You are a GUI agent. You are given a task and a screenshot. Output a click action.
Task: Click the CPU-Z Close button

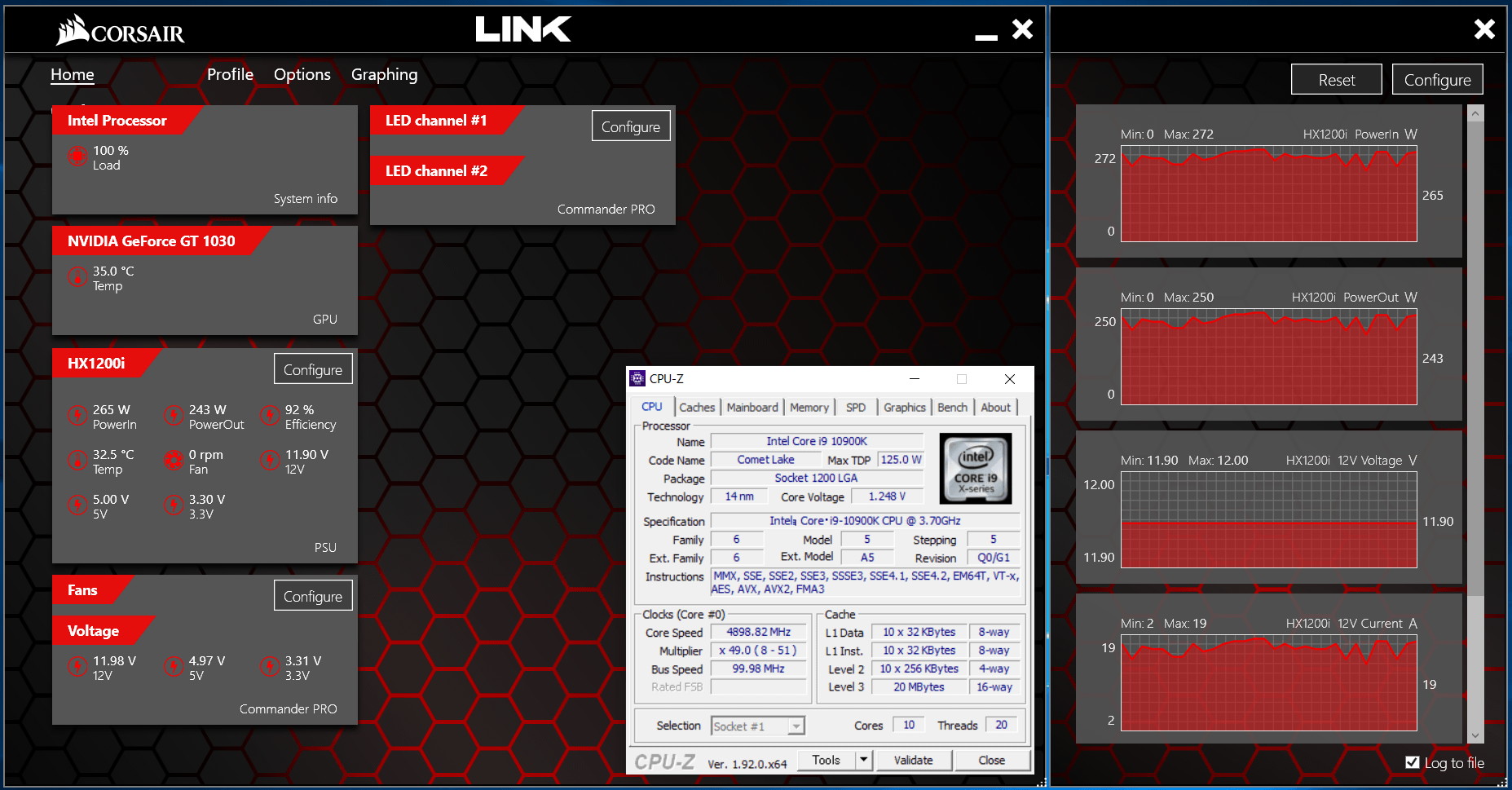(991, 760)
